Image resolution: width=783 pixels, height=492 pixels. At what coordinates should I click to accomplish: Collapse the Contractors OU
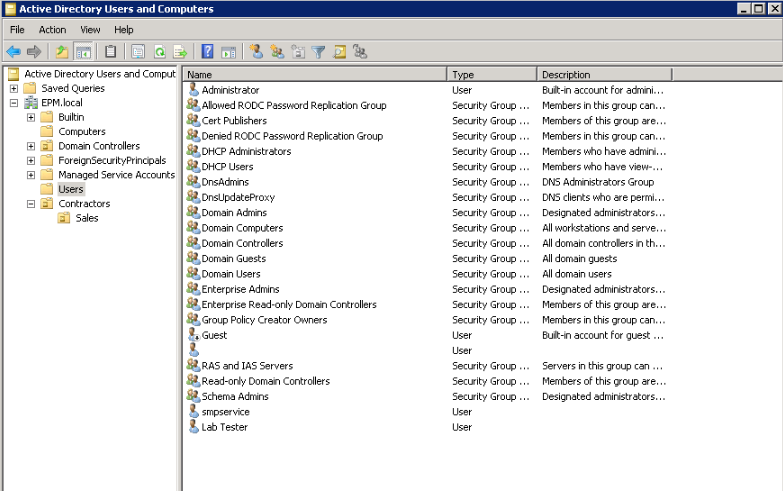tap(32, 204)
